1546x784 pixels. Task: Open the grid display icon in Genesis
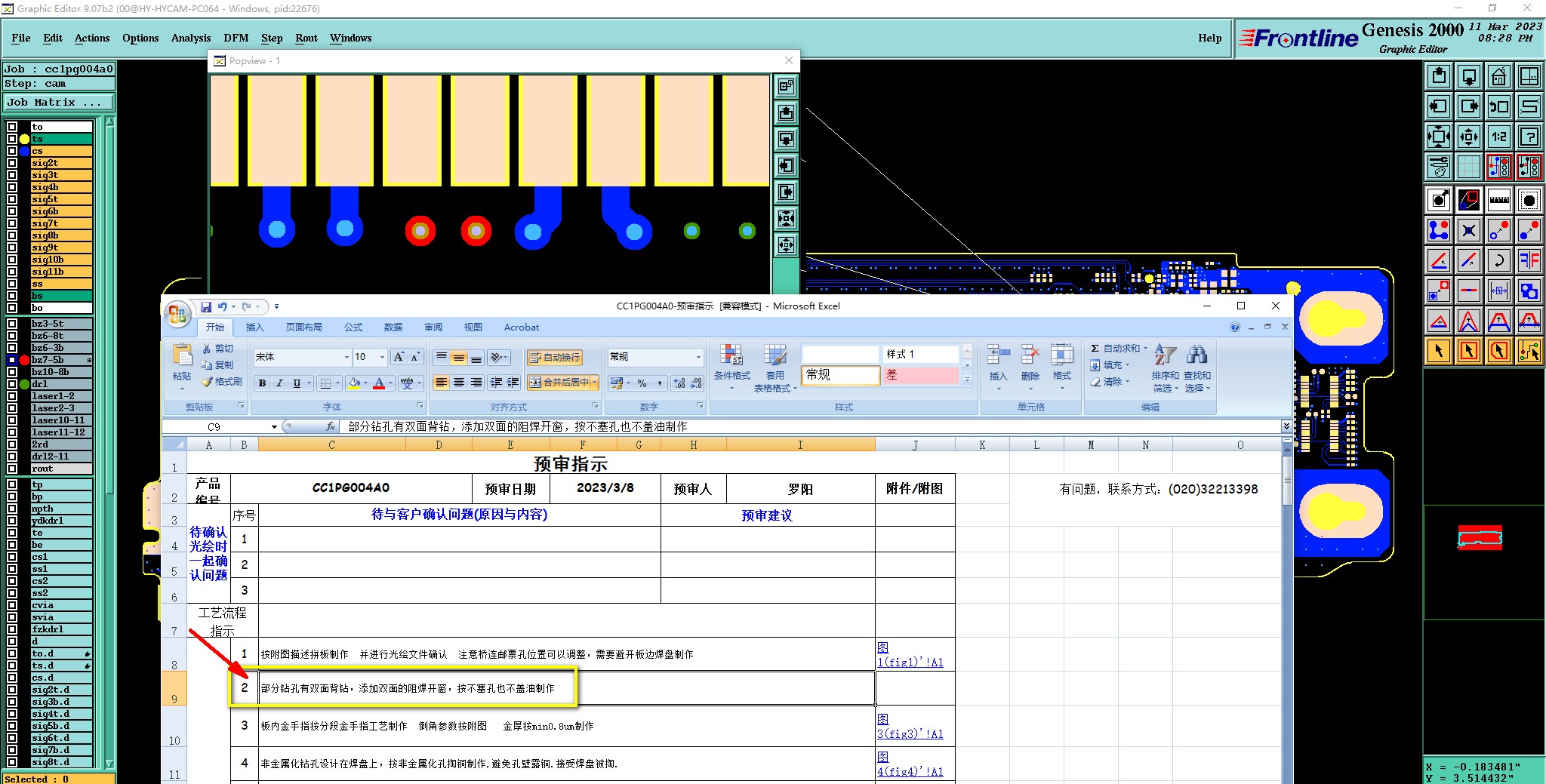(1469, 167)
